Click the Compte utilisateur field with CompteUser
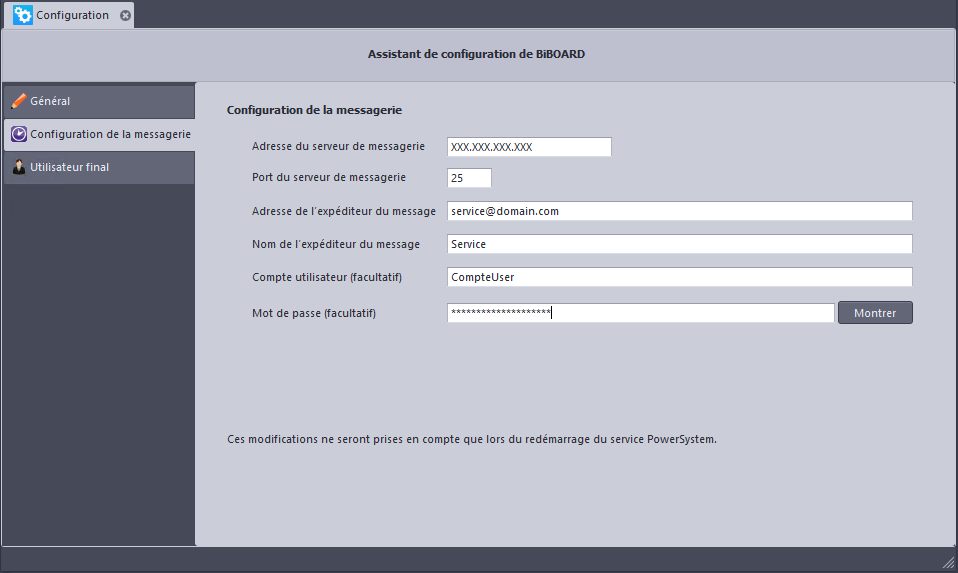This screenshot has height=573, width=958. [x=679, y=277]
